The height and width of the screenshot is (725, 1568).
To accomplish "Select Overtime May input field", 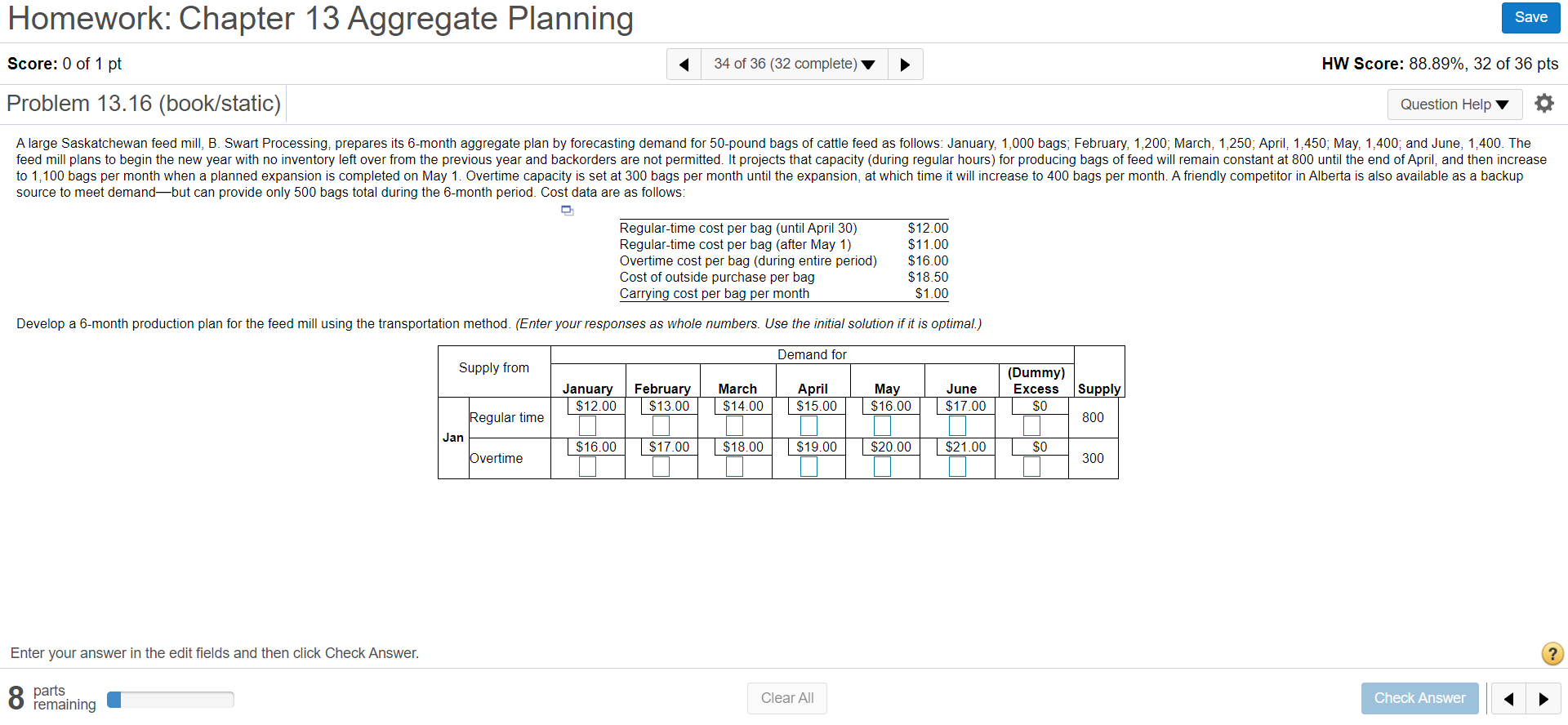I will tap(882, 467).
